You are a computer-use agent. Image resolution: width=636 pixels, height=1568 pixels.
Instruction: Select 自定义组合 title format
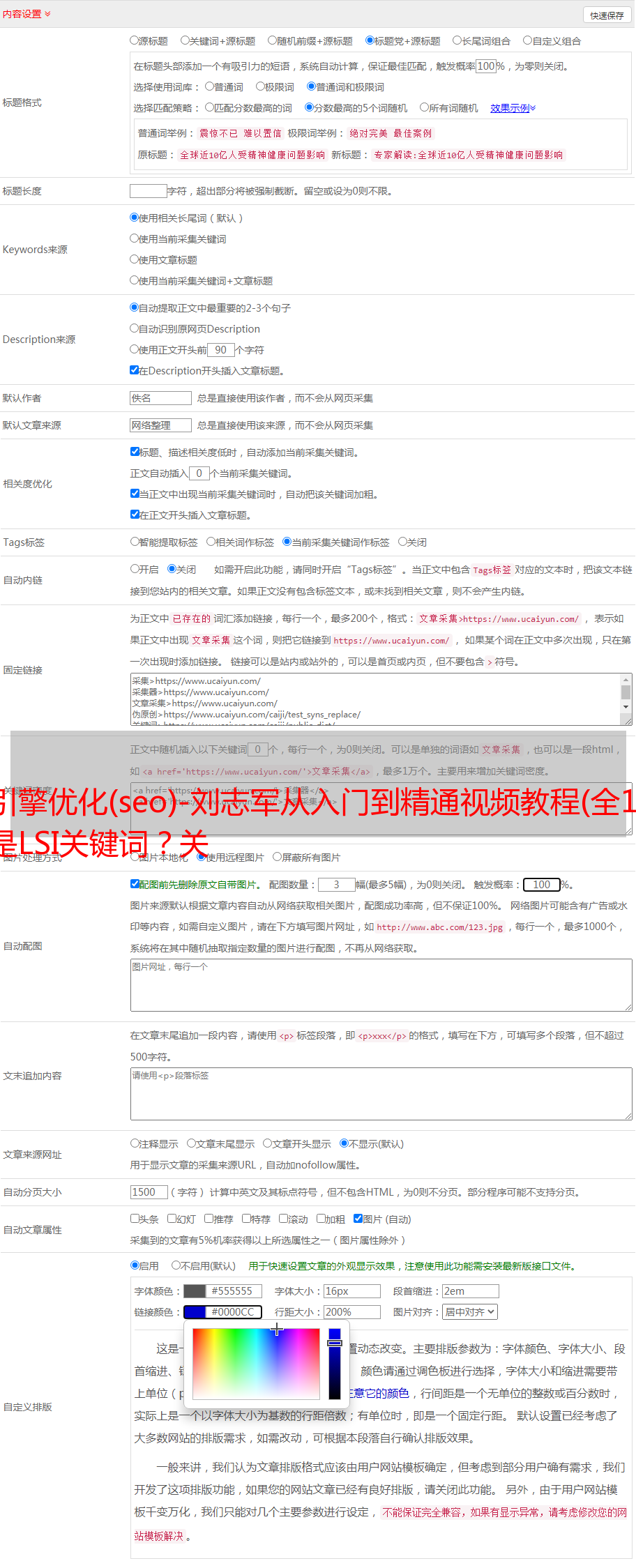(528, 40)
